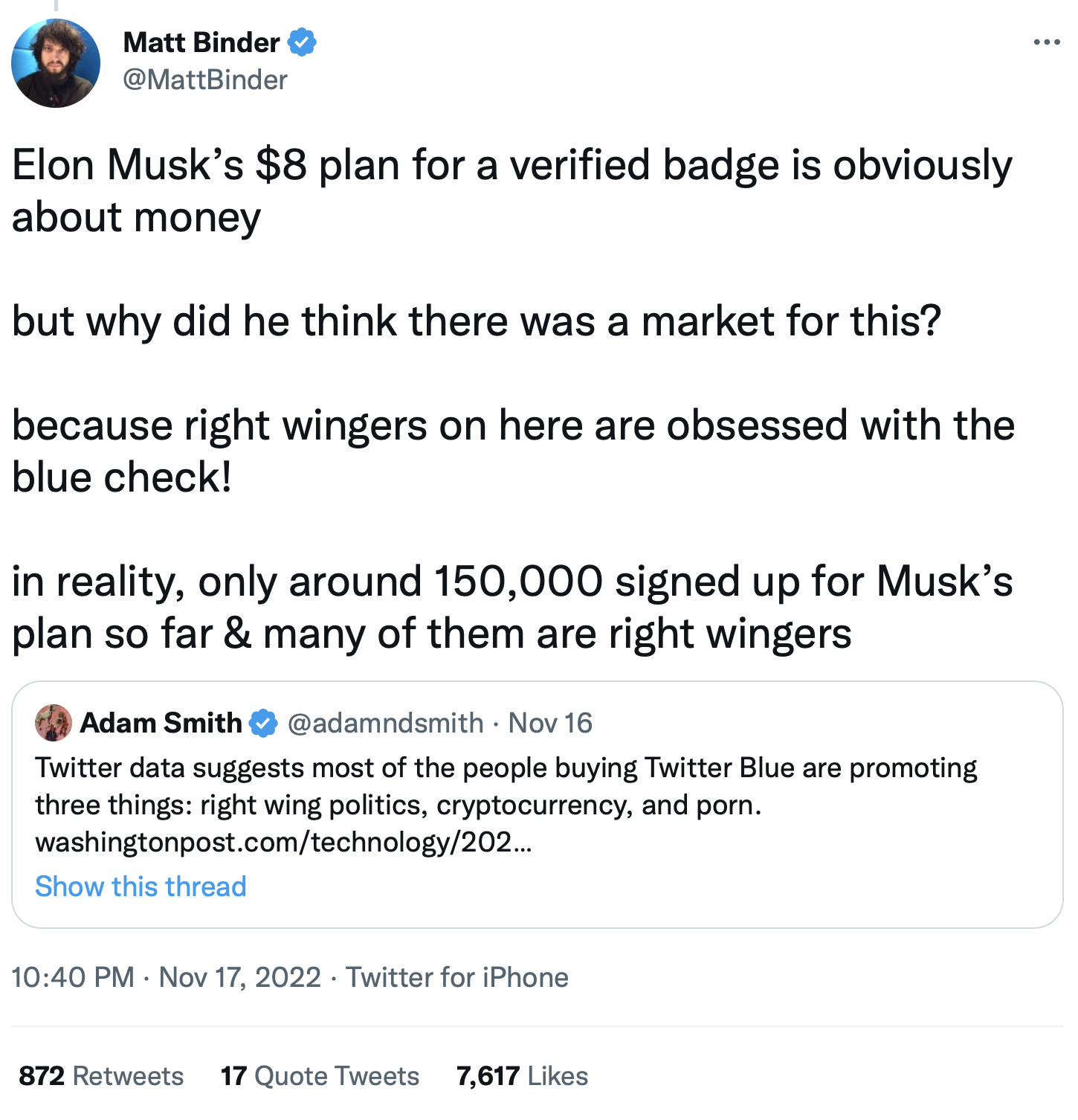This screenshot has width=1078, height=1120.
Task: Click Matt Binder's blue verified badge
Action: coord(302,42)
